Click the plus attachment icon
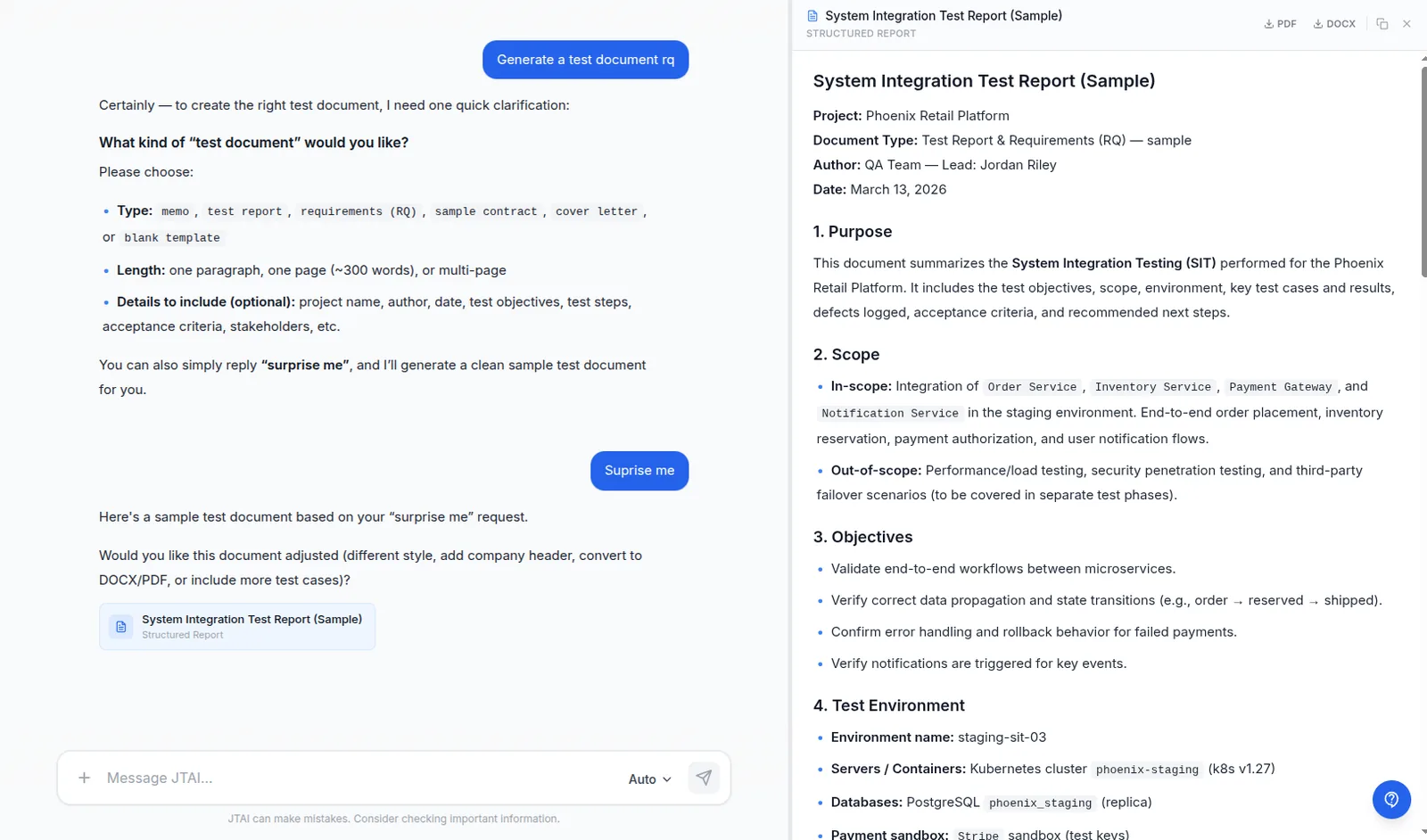 click(x=84, y=778)
